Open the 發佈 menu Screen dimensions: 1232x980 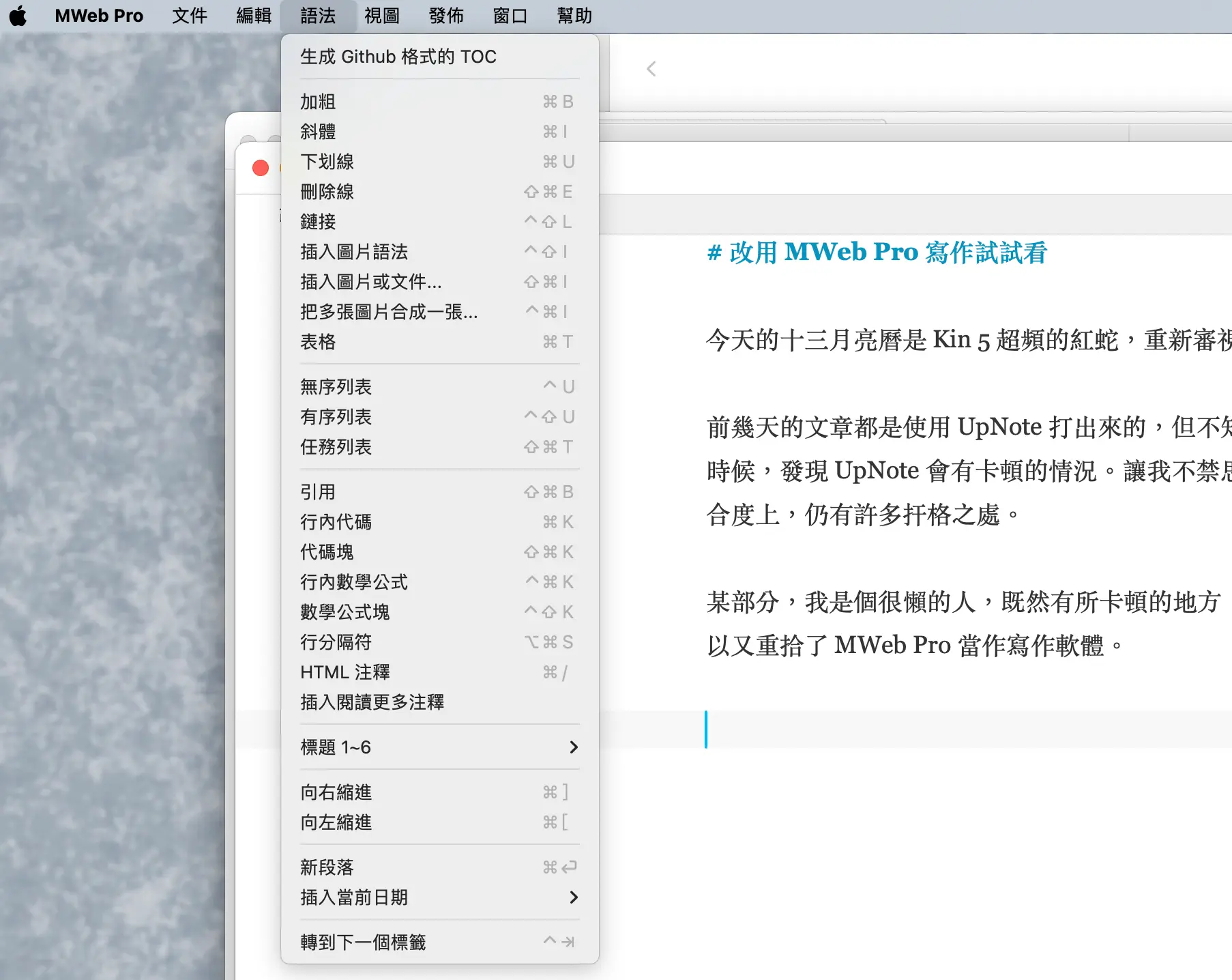point(446,16)
